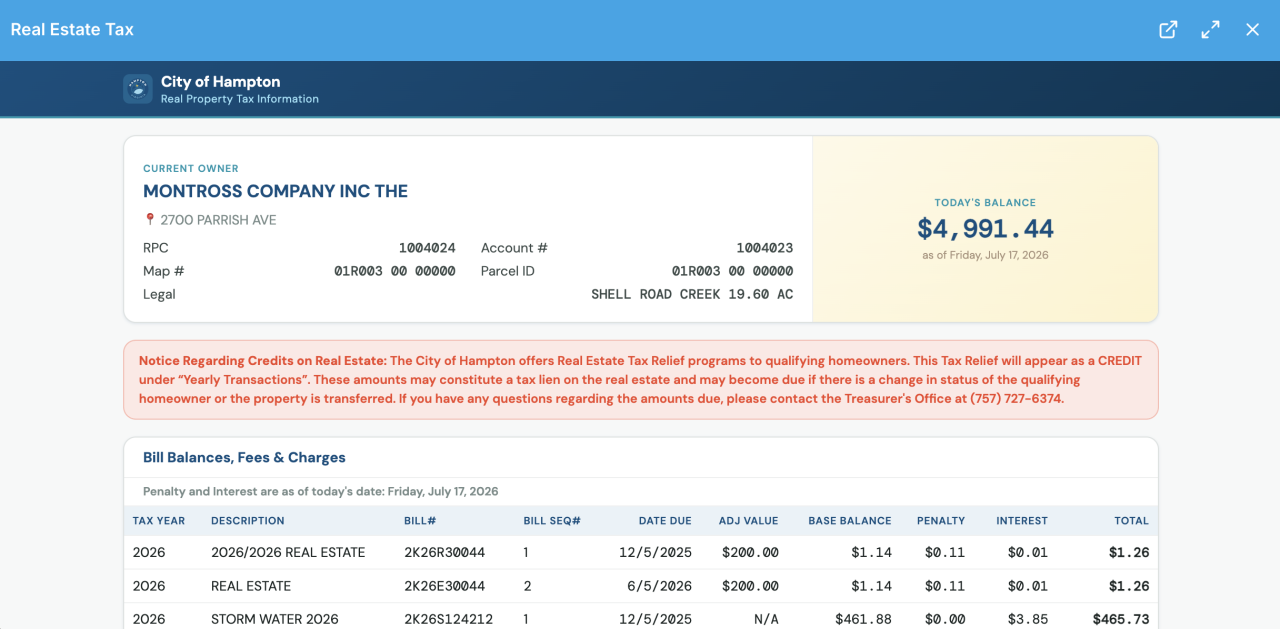Click the Penalty and Interest date note
Image resolution: width=1280 pixels, height=629 pixels.
(x=321, y=492)
